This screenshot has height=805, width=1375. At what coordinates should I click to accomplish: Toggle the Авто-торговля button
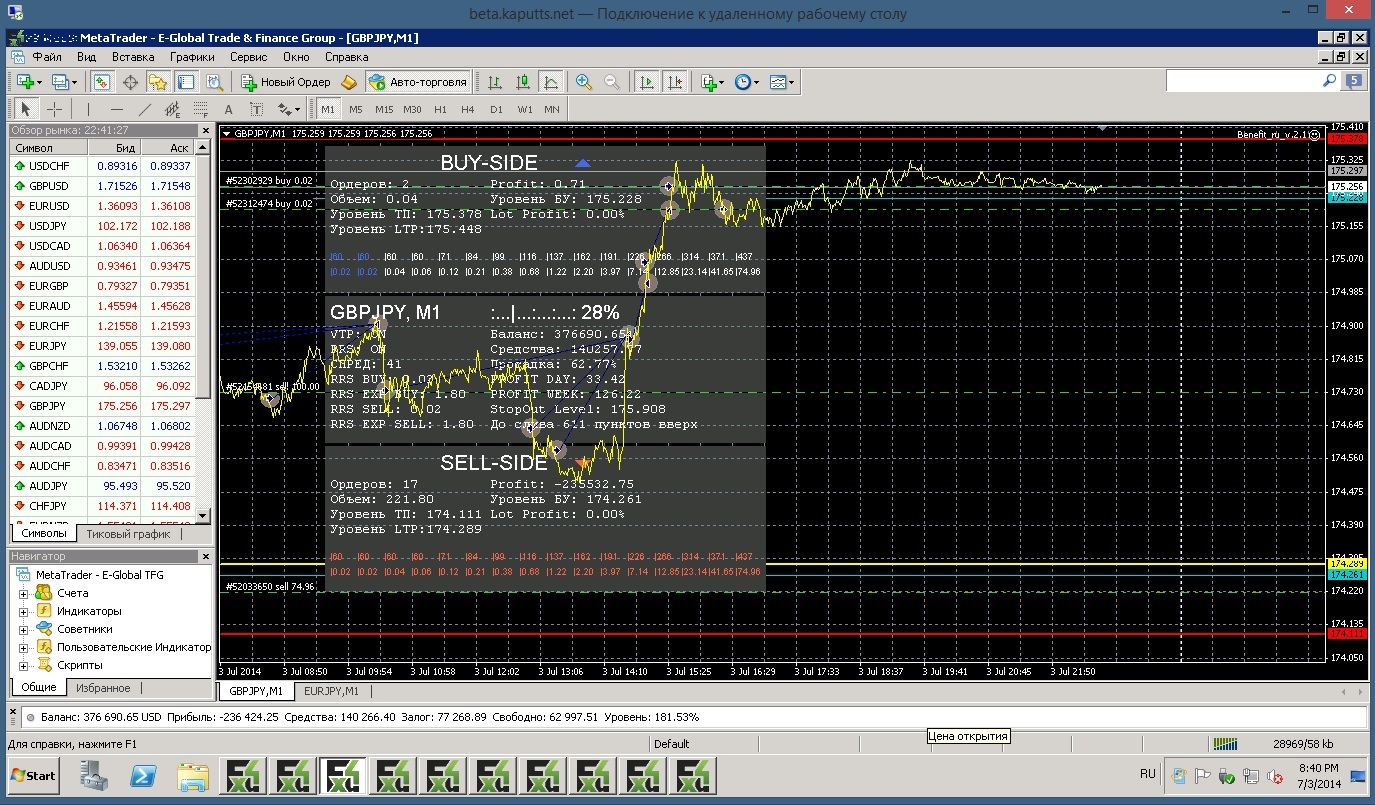point(417,82)
